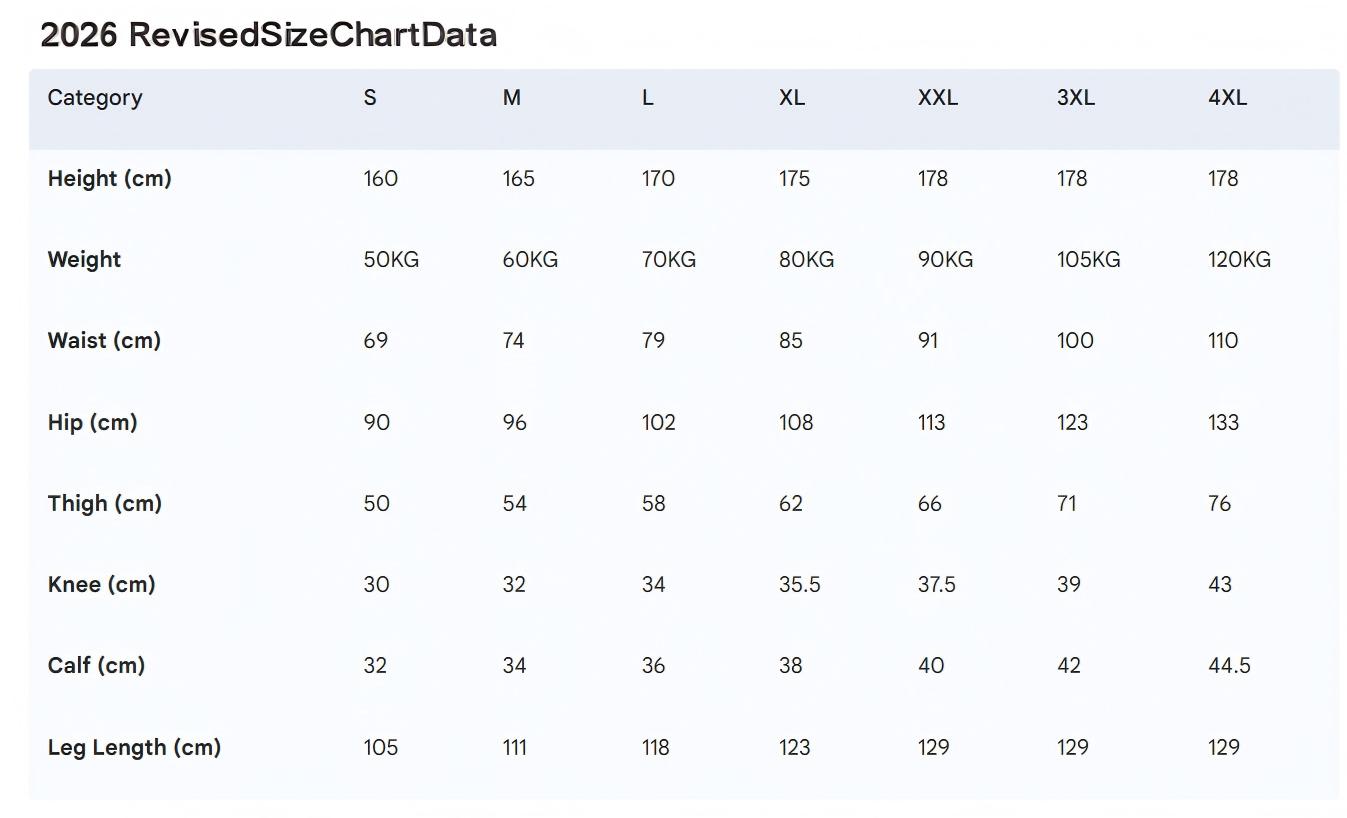Select the Hip (cm) row label
Viewport: 1347px width, 818px height.
click(92, 422)
